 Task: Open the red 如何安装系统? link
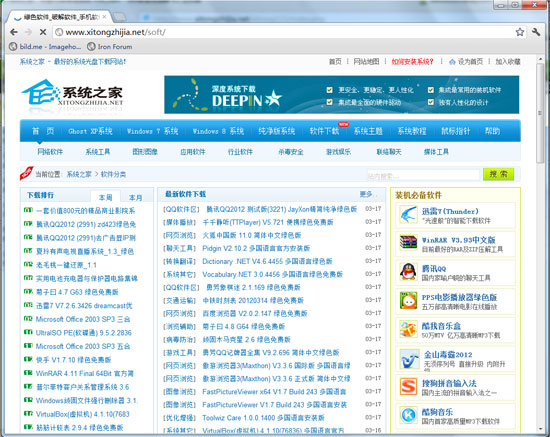pos(412,61)
